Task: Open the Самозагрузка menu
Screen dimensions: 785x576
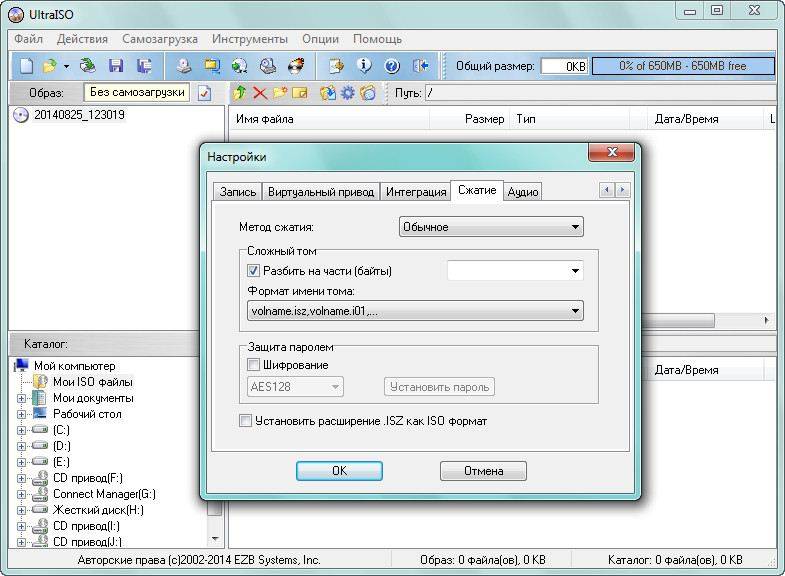Action: (x=160, y=39)
